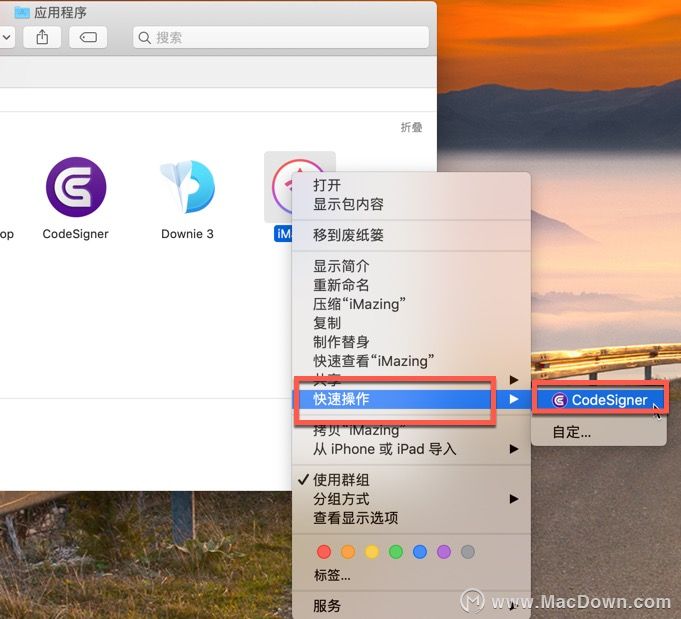This screenshot has height=619, width=681.
Task: Click the 应用程序 folder icon in title bar
Action: [22, 12]
